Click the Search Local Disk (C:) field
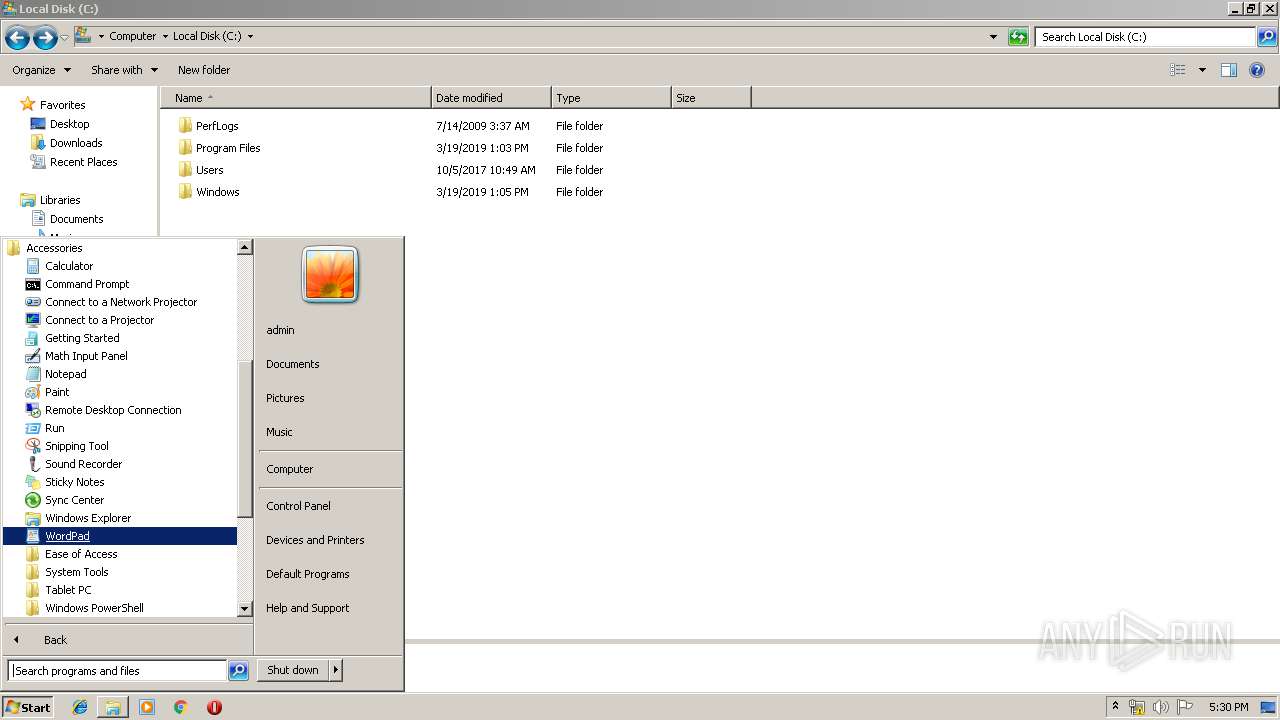Viewport: 1280px width, 720px height. [1145, 37]
